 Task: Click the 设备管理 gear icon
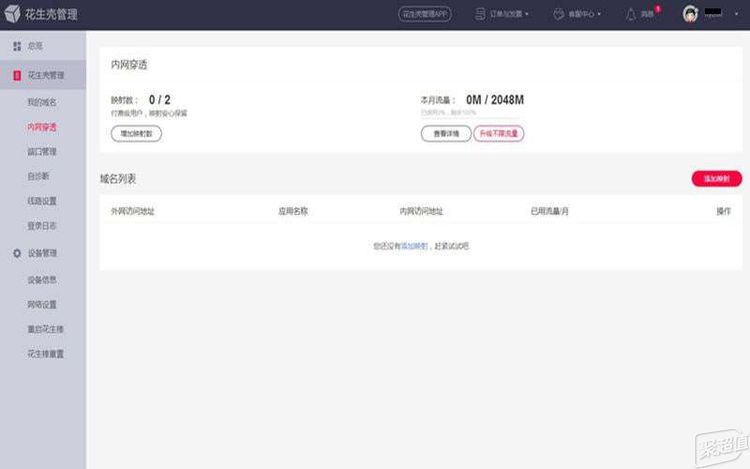[x=17, y=254]
